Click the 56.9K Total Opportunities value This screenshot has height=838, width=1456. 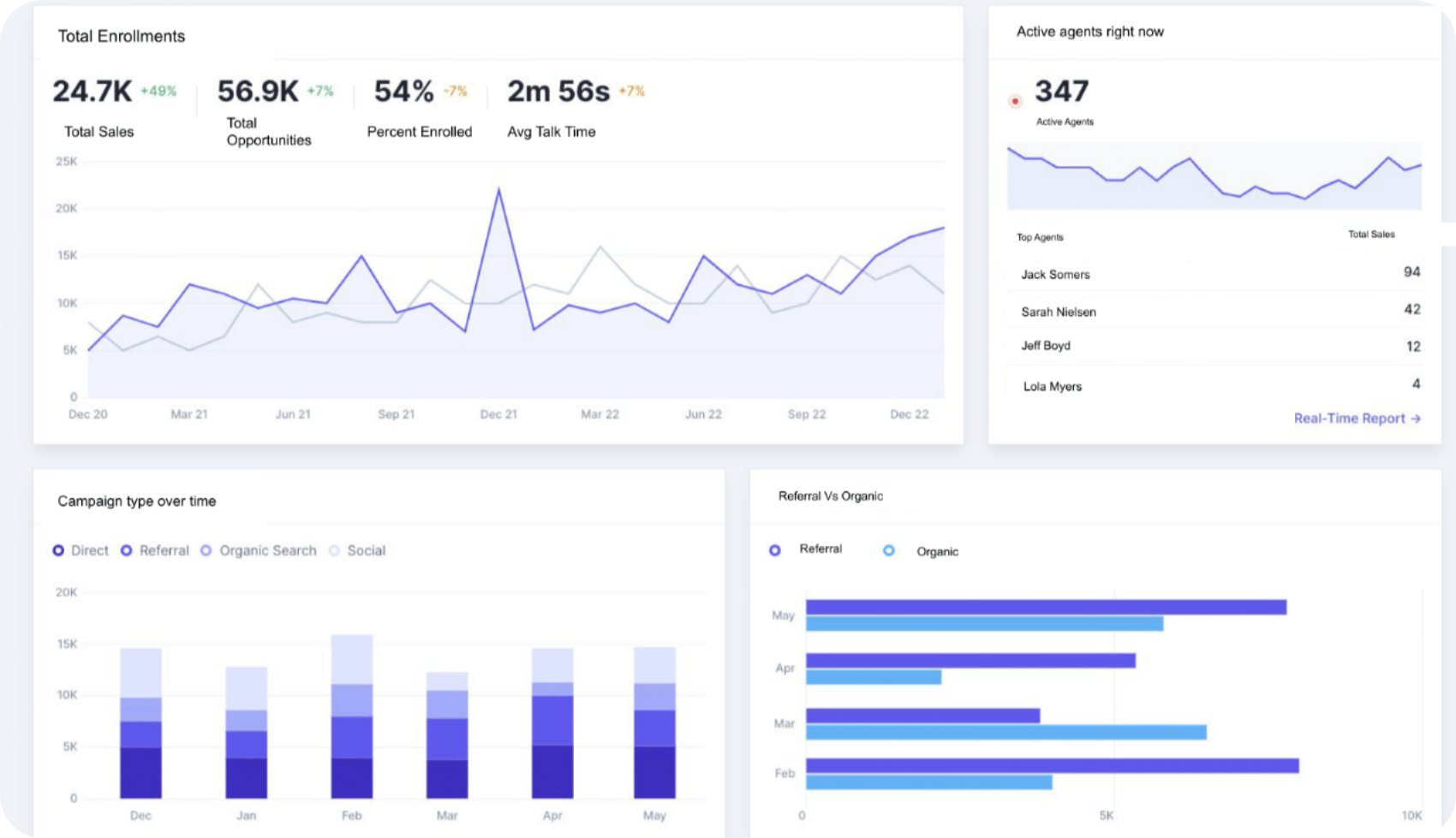click(x=258, y=91)
